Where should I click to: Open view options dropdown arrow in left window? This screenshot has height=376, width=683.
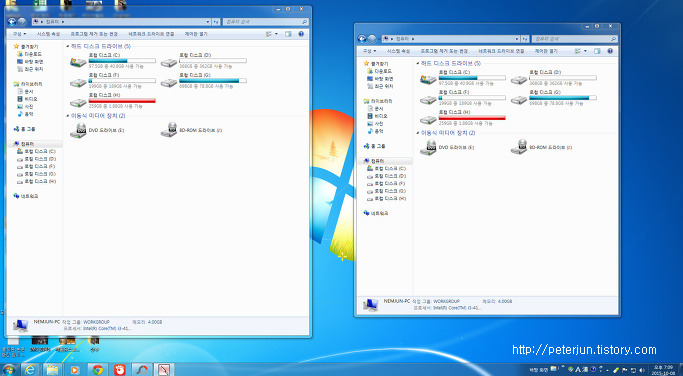pyautogui.click(x=276, y=34)
